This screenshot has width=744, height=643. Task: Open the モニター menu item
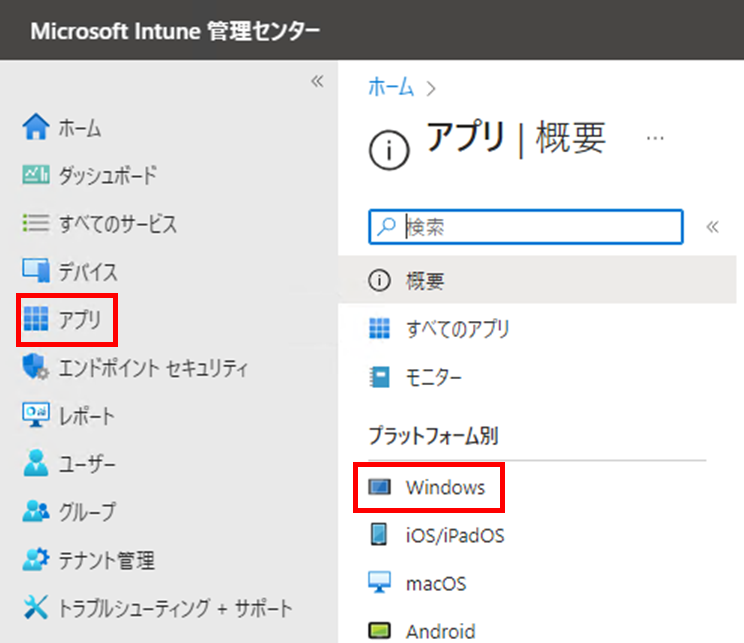[x=537, y=377]
